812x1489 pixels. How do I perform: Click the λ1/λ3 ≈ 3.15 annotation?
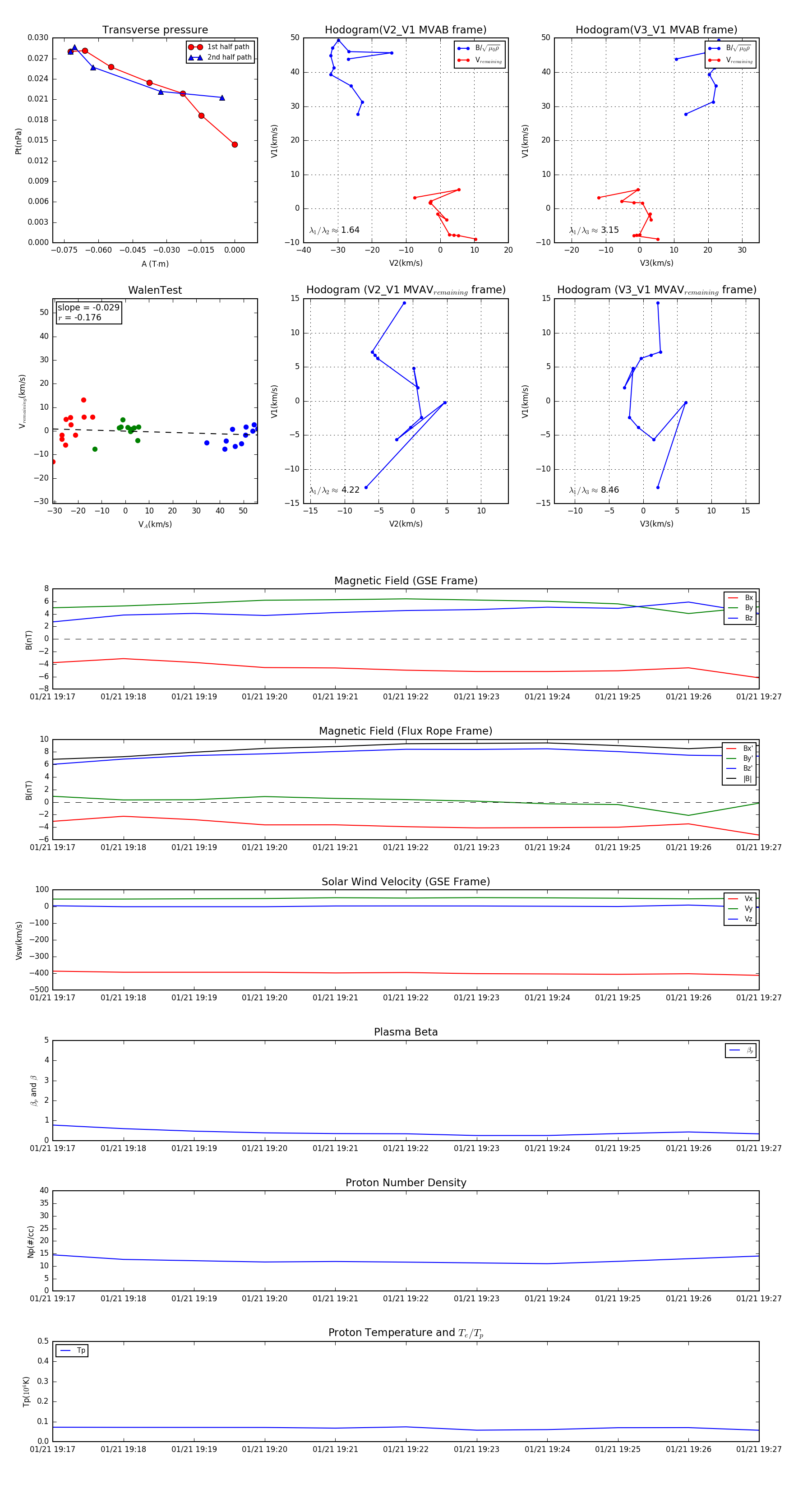[594, 230]
